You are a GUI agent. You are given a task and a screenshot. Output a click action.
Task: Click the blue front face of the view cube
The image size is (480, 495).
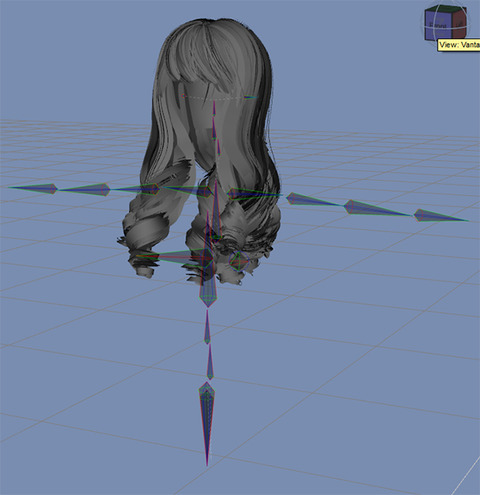pyautogui.click(x=438, y=25)
